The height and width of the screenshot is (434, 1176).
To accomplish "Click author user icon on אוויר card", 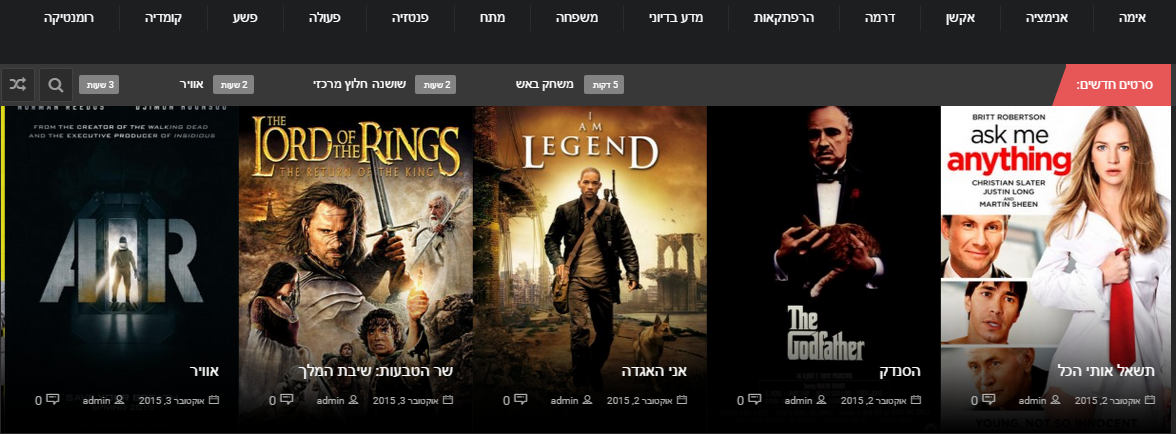I will point(119,400).
